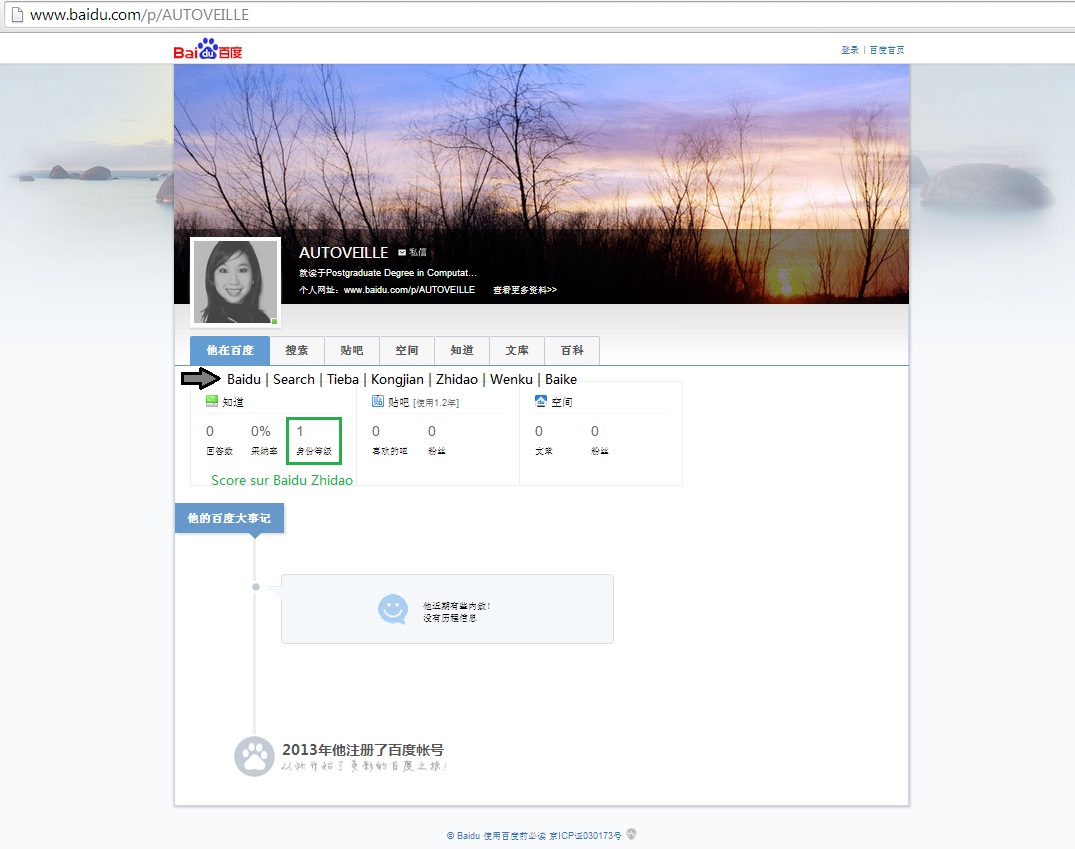Click the blue smiley face chat icon
This screenshot has width=1075, height=849.
point(393,609)
